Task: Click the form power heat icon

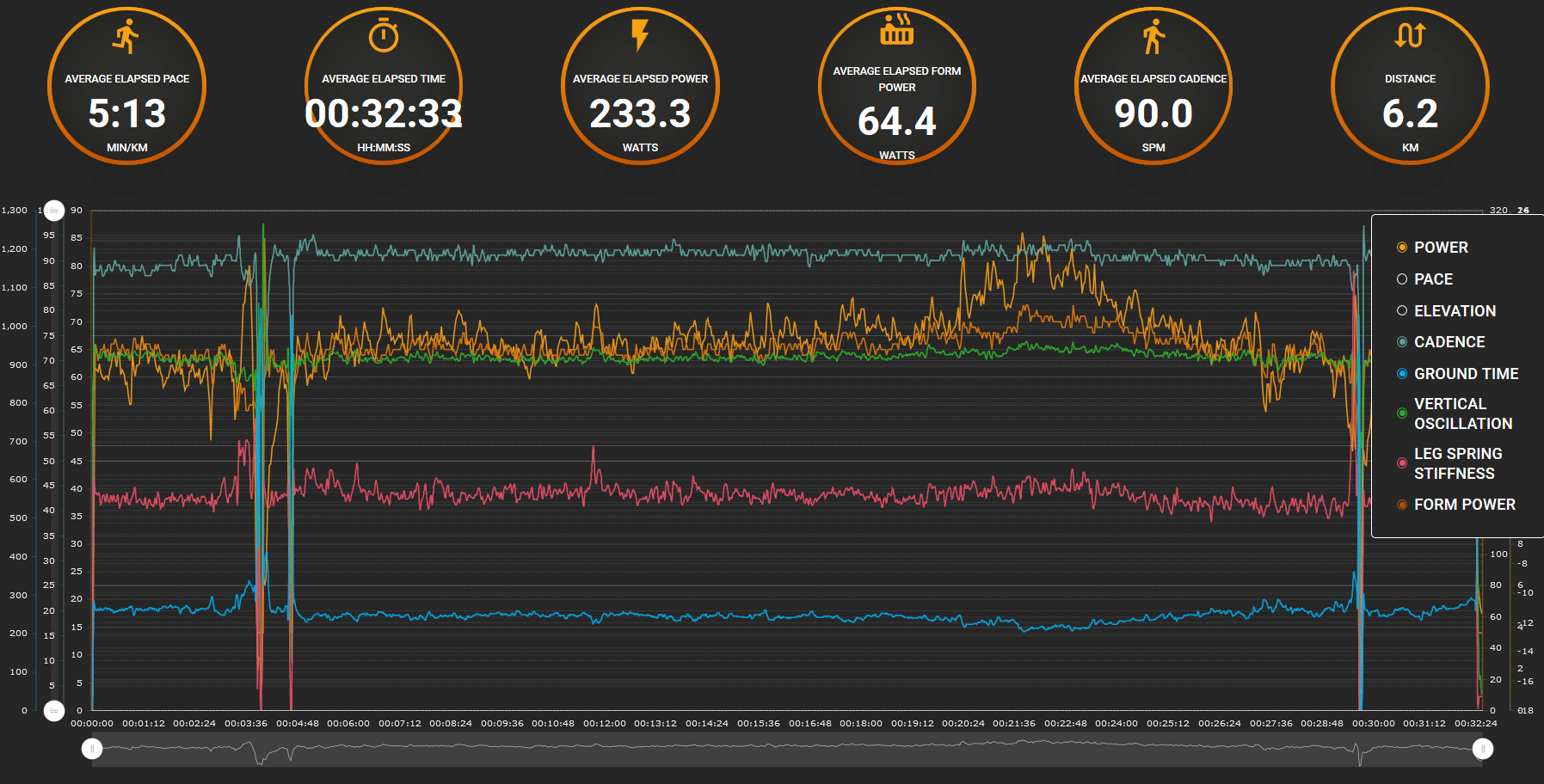Action: pyautogui.click(x=896, y=29)
